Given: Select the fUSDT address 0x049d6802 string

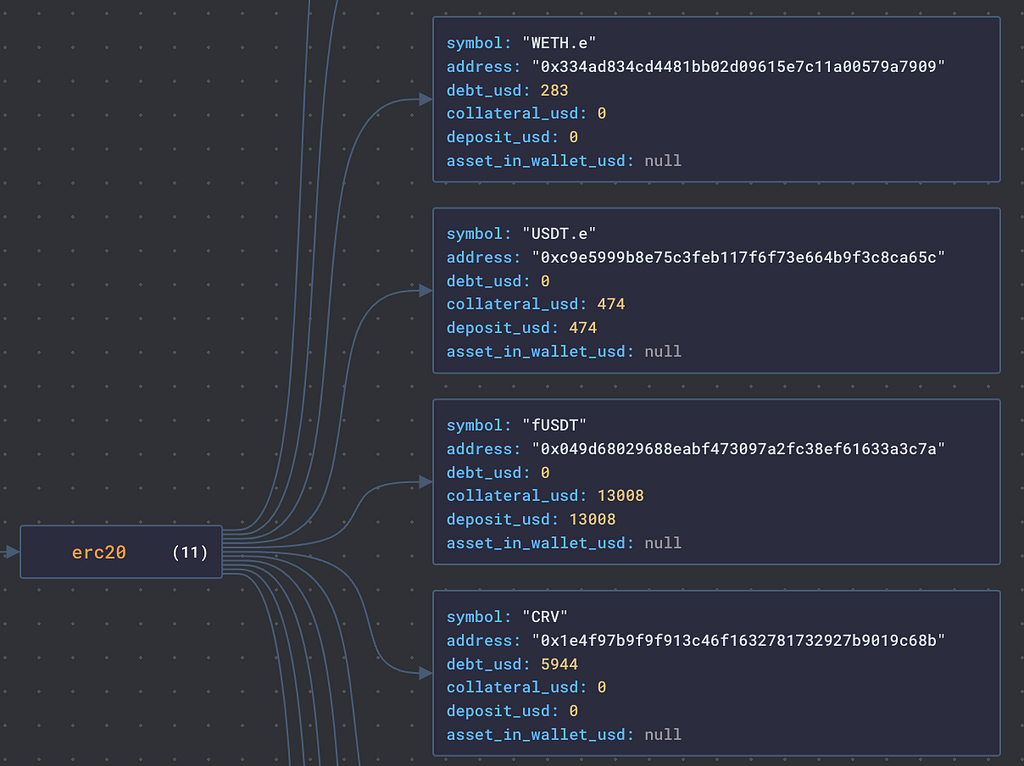Looking at the screenshot, I should pos(738,449).
